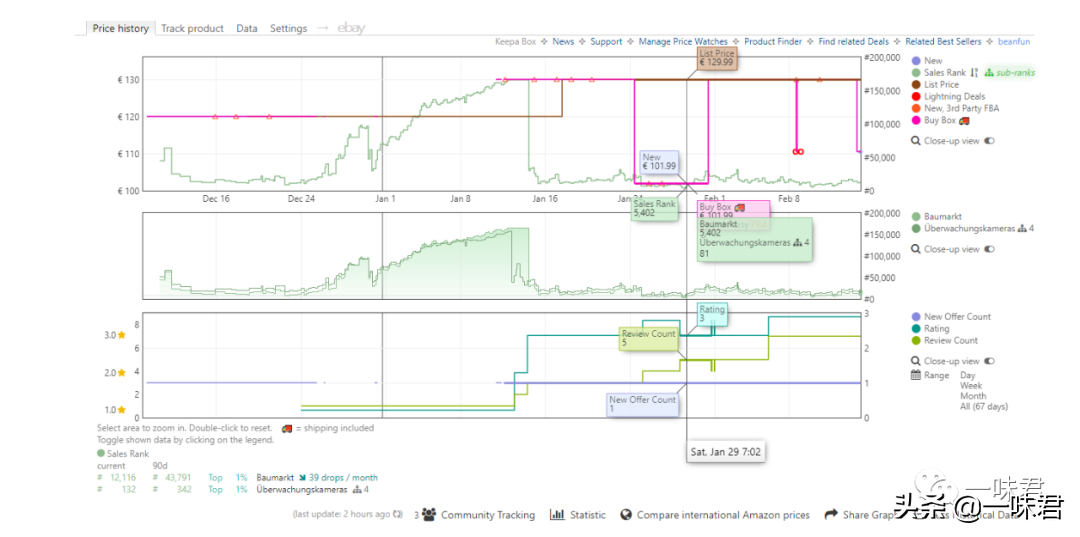Click the Share Graph arrow icon

coord(831,514)
